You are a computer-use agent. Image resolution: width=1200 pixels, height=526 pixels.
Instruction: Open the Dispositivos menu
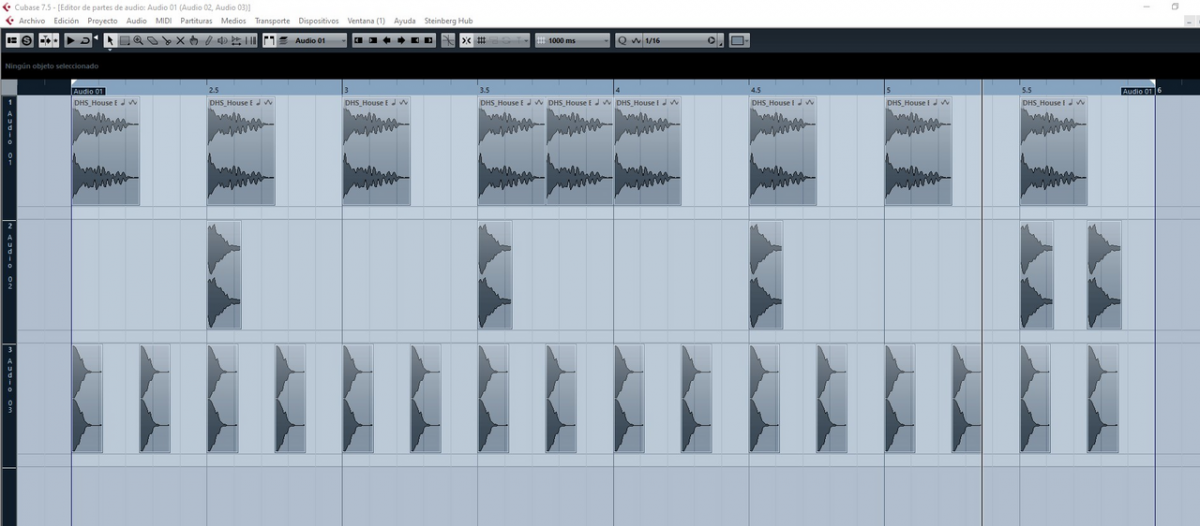pos(318,20)
